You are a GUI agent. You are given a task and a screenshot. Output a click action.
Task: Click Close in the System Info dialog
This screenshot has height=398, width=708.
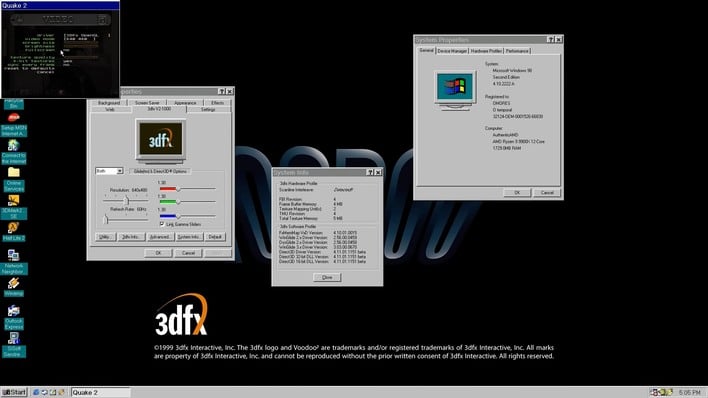click(x=327, y=277)
